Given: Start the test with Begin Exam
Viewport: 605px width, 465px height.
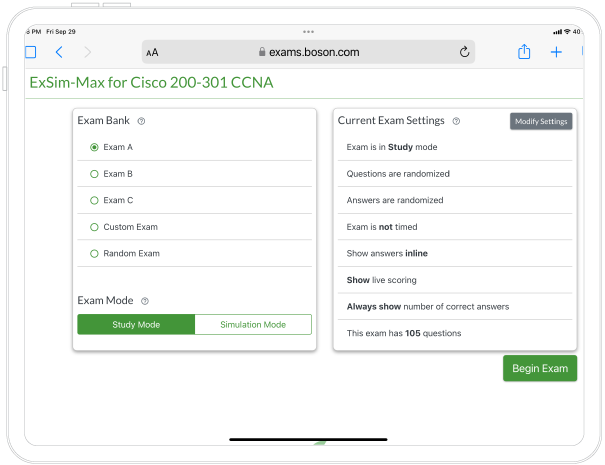Looking at the screenshot, I should click(x=539, y=368).
